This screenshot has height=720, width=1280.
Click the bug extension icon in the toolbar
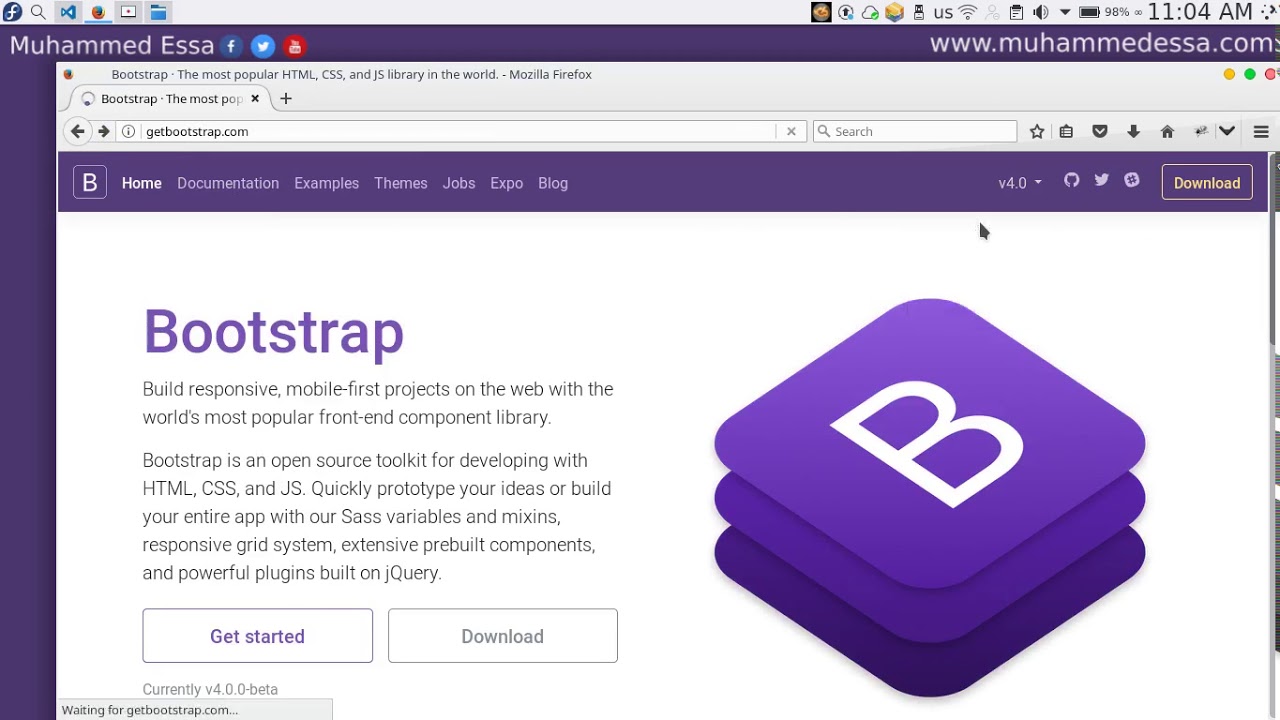point(1201,131)
